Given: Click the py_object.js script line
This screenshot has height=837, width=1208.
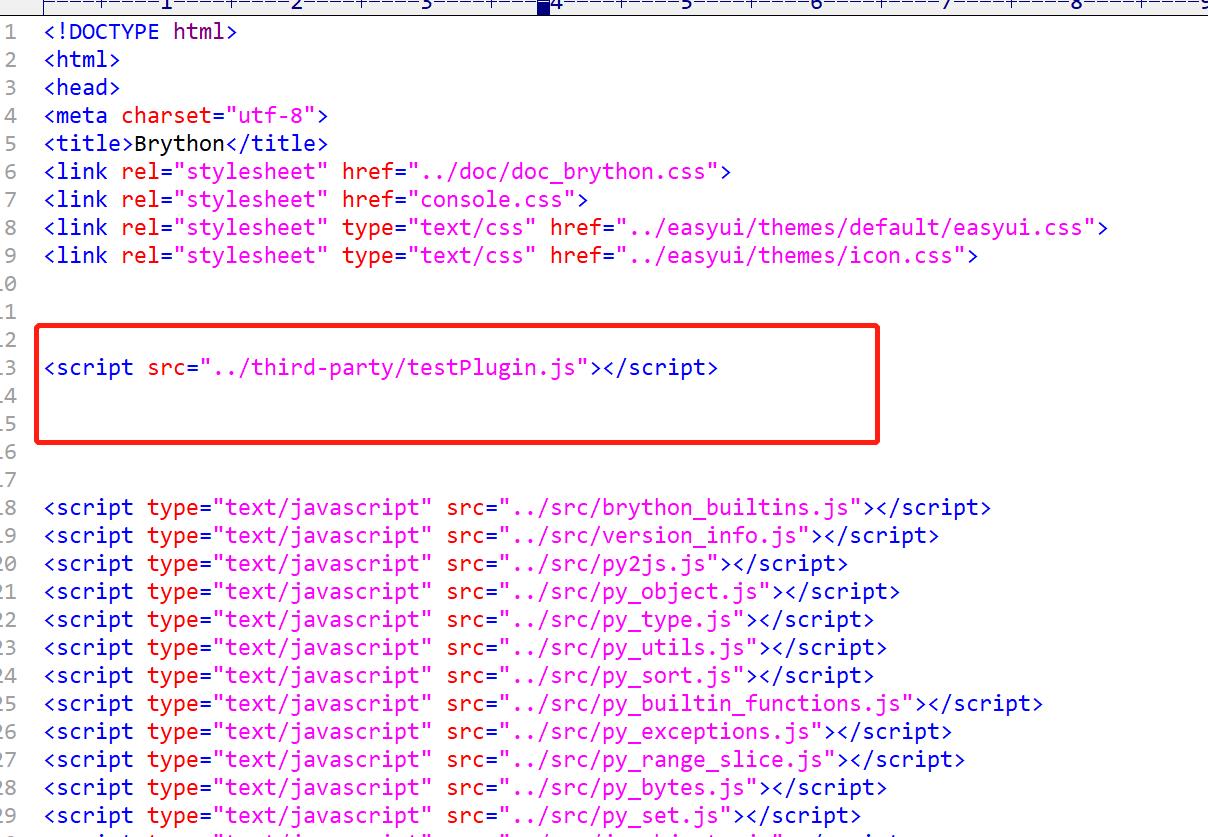Looking at the screenshot, I should click(472, 592).
